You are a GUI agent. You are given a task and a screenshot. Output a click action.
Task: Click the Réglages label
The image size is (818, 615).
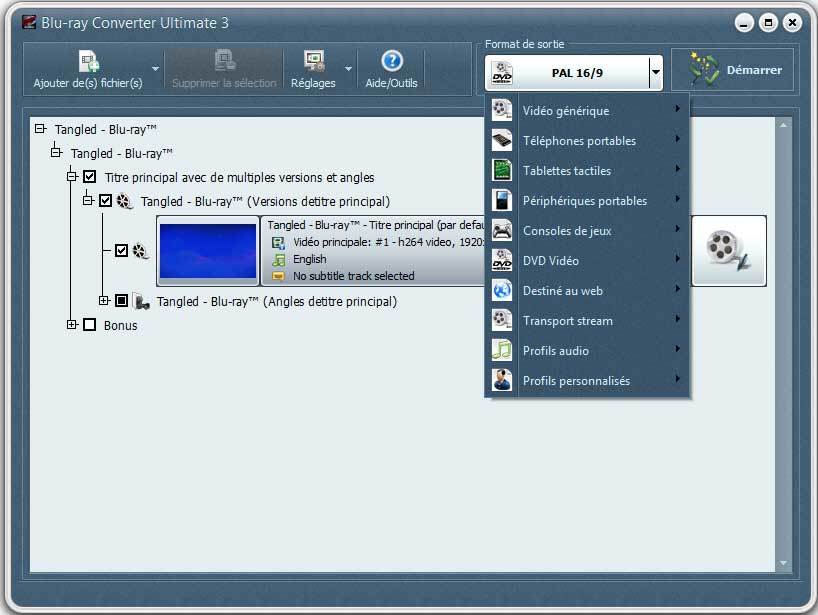[313, 83]
